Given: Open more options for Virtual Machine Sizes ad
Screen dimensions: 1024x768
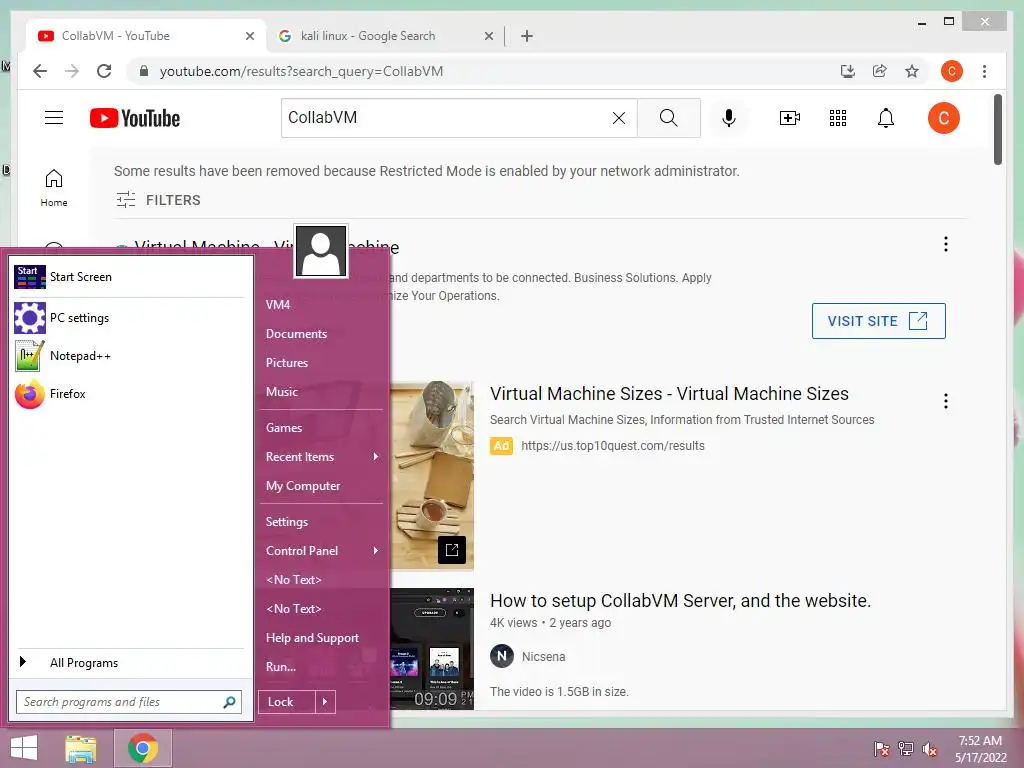Looking at the screenshot, I should [946, 401].
